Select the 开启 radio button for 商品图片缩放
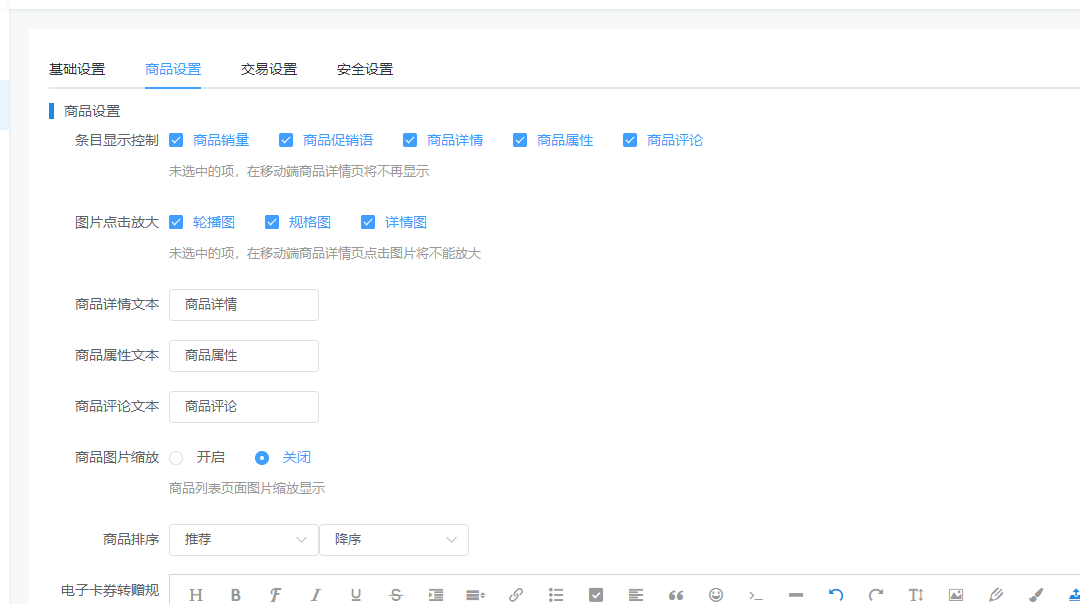Image resolution: width=1080 pixels, height=604 pixels. click(x=176, y=457)
